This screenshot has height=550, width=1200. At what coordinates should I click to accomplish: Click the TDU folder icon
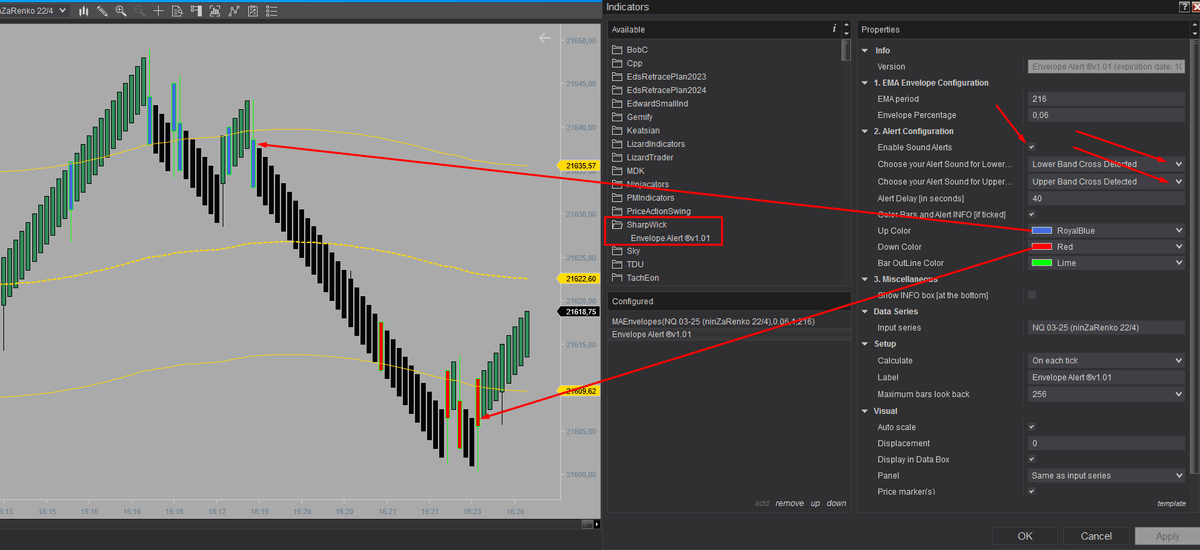coord(617,265)
